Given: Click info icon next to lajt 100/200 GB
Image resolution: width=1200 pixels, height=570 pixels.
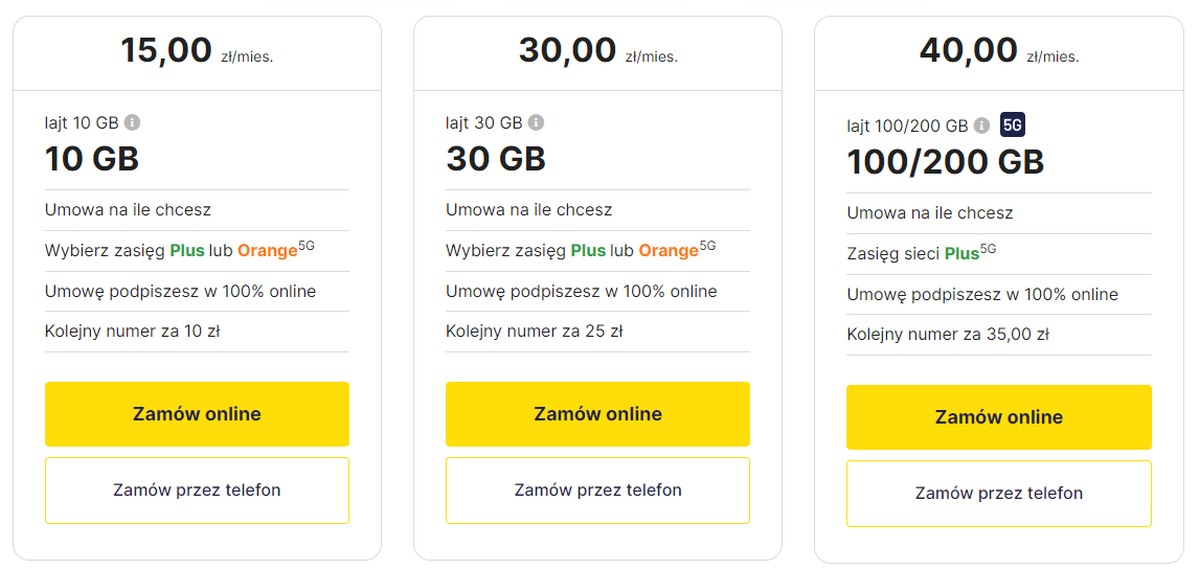Looking at the screenshot, I should pos(982,126).
